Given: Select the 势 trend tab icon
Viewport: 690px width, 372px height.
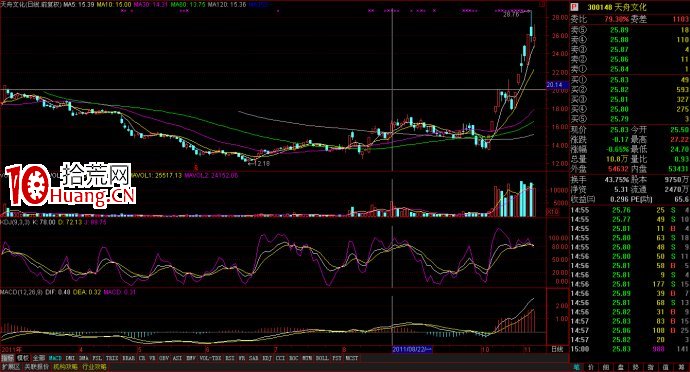Looking at the screenshot, I should pyautogui.click(x=636, y=367).
